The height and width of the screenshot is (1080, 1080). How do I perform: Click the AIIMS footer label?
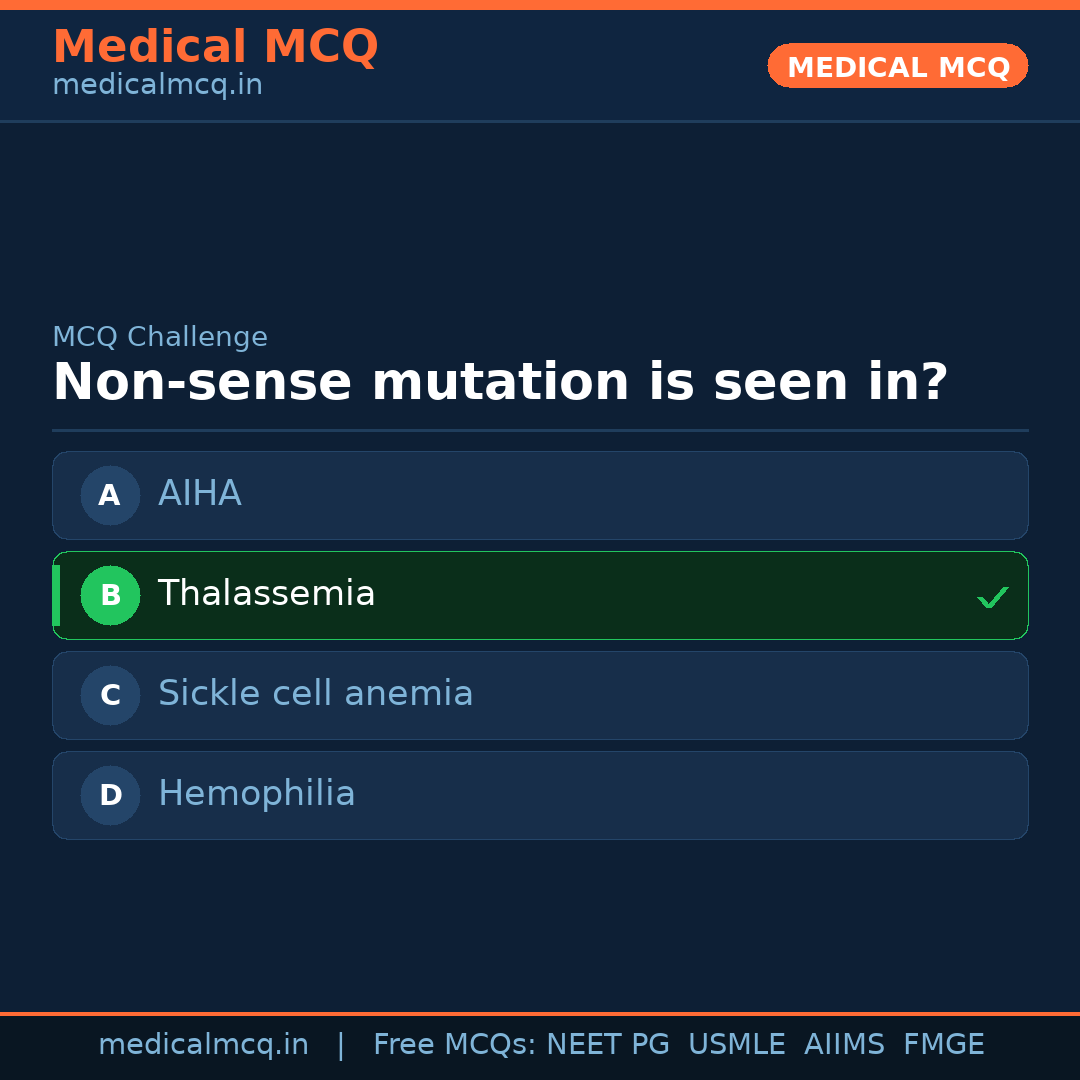click(844, 1045)
